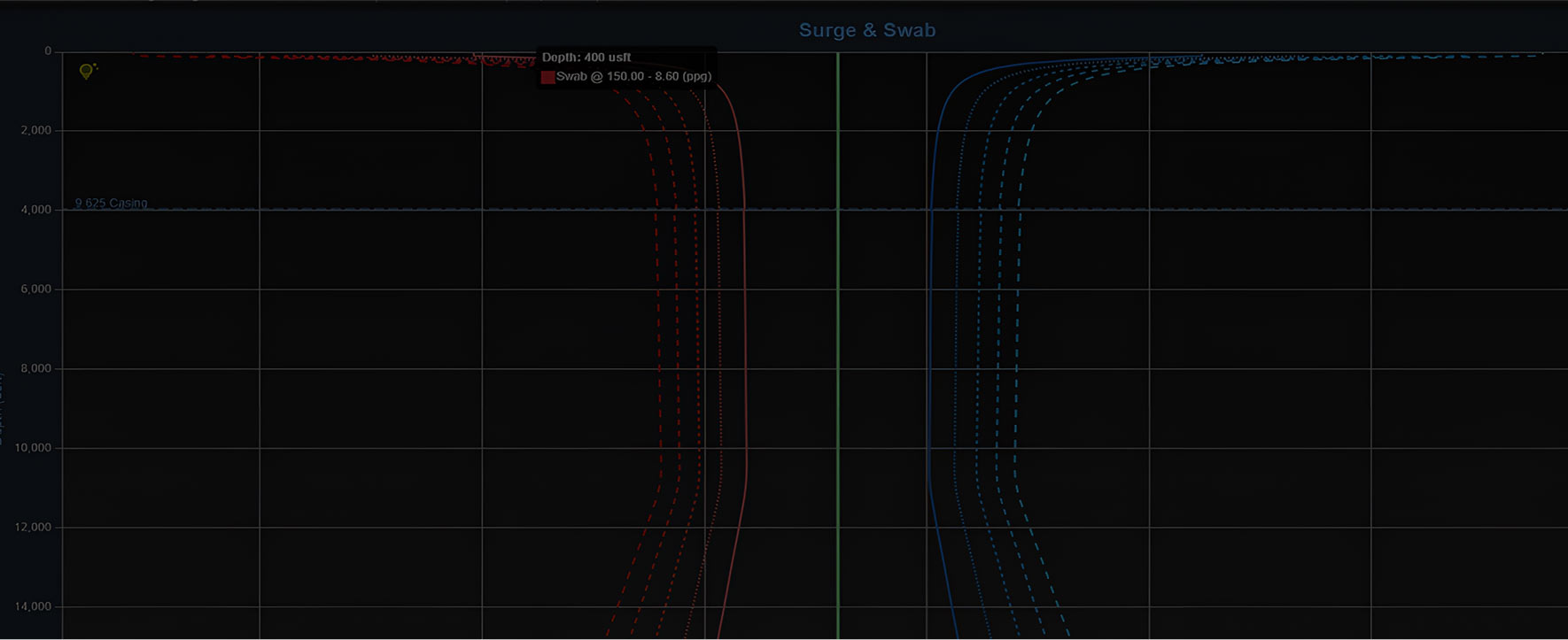Click the 12,000 depth axis label
The width and height of the screenshot is (1568, 640).
click(x=34, y=527)
